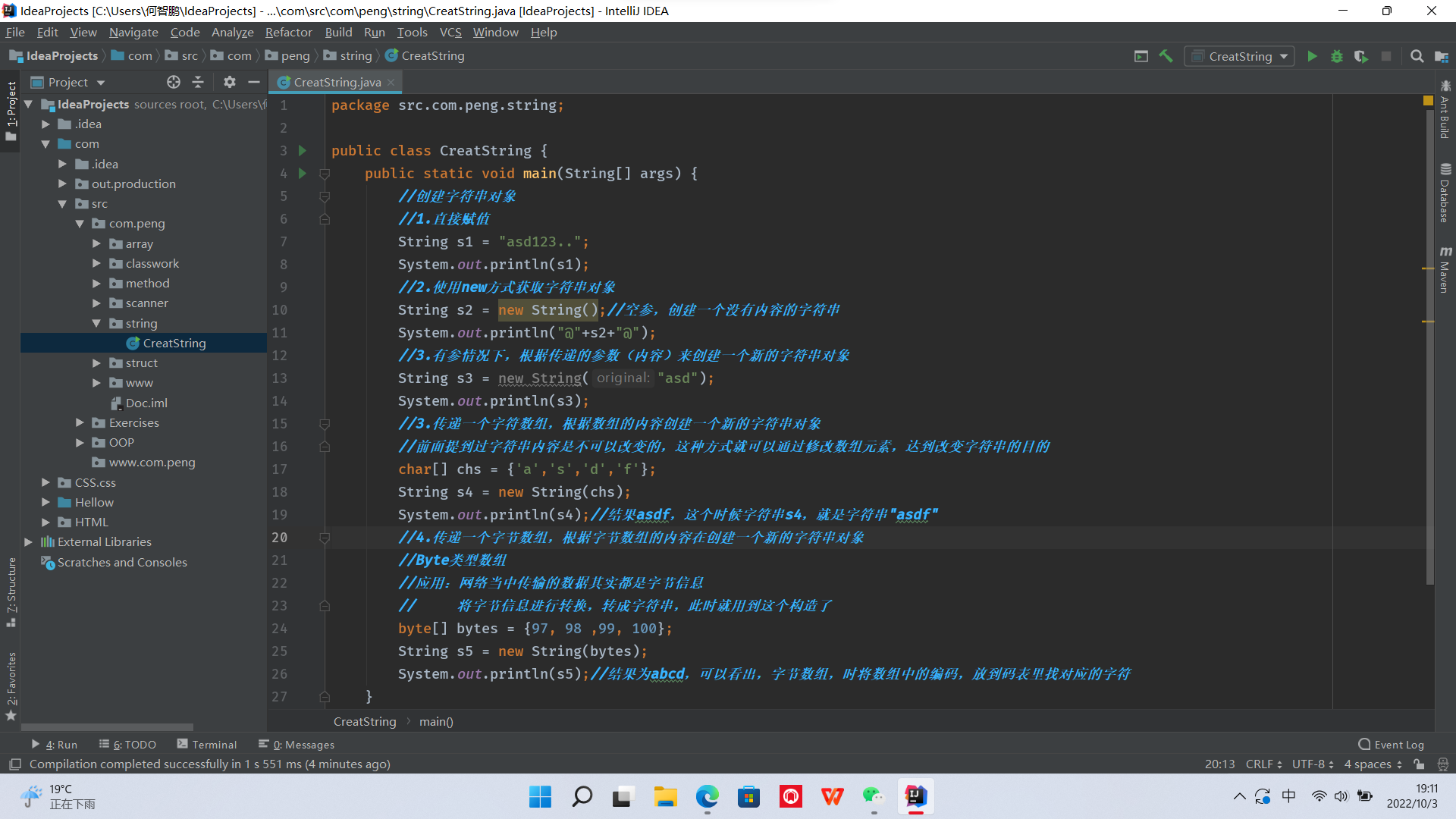
Task: Click Microsoft Edge icon in taskbar
Action: click(x=707, y=796)
